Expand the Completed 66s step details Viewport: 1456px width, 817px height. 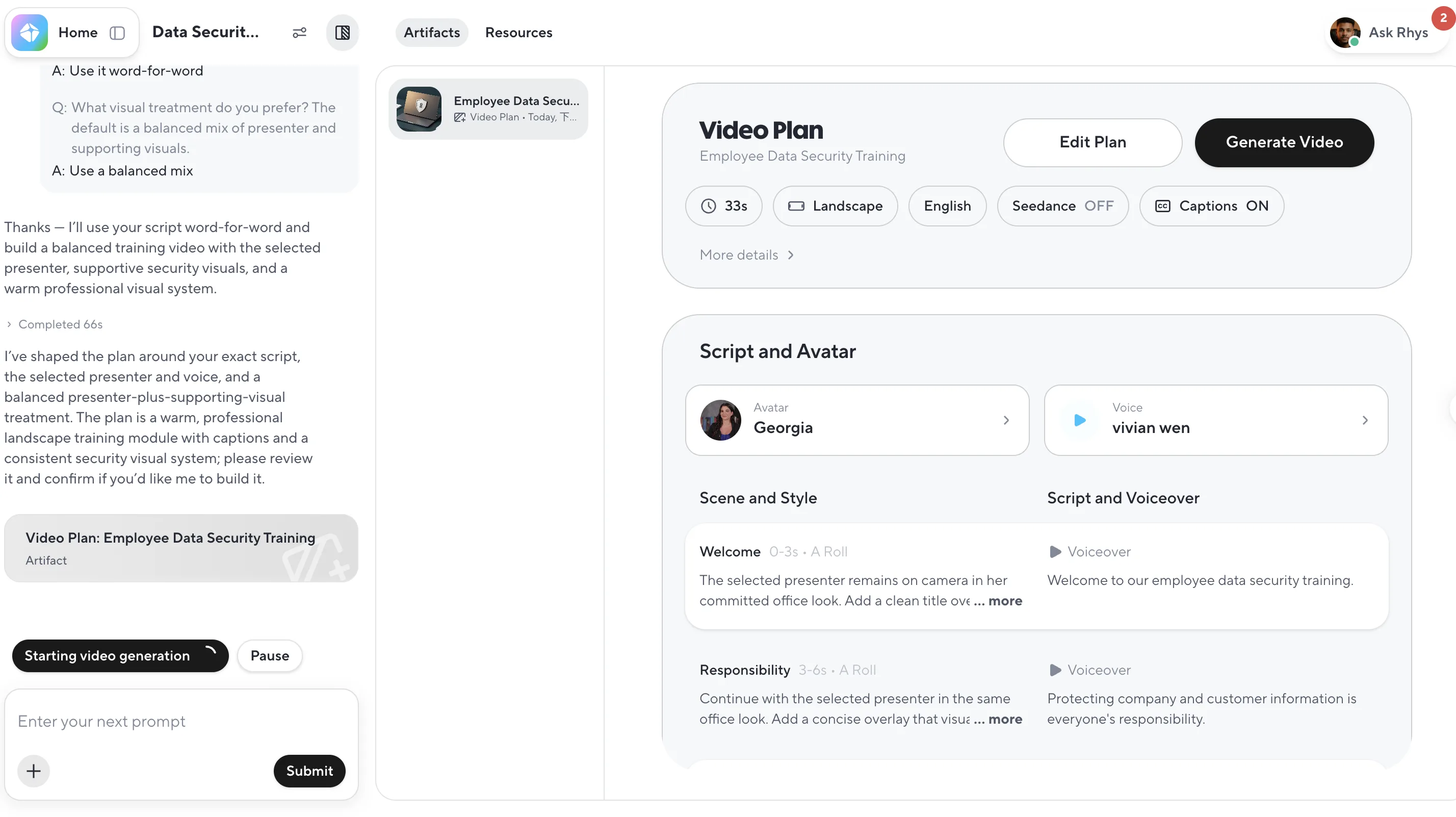point(54,324)
